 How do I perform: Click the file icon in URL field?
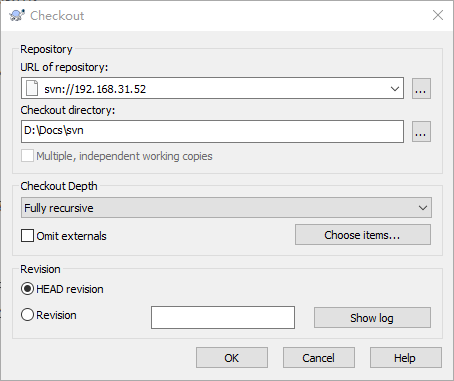click(x=32, y=88)
